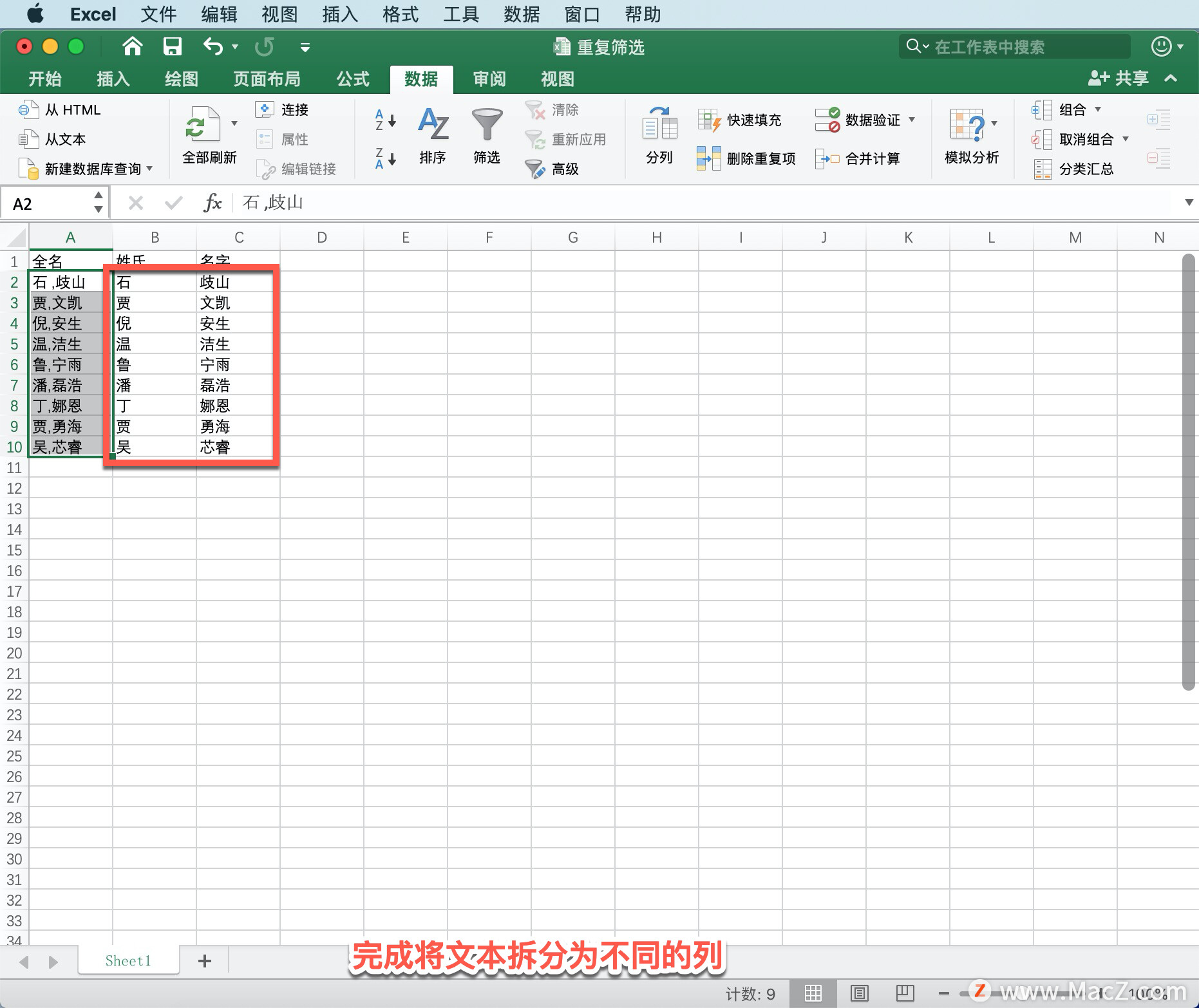Screen dimensions: 1199x1008
Task: Click the 全部刷新 refresh icon
Action: coord(202,124)
